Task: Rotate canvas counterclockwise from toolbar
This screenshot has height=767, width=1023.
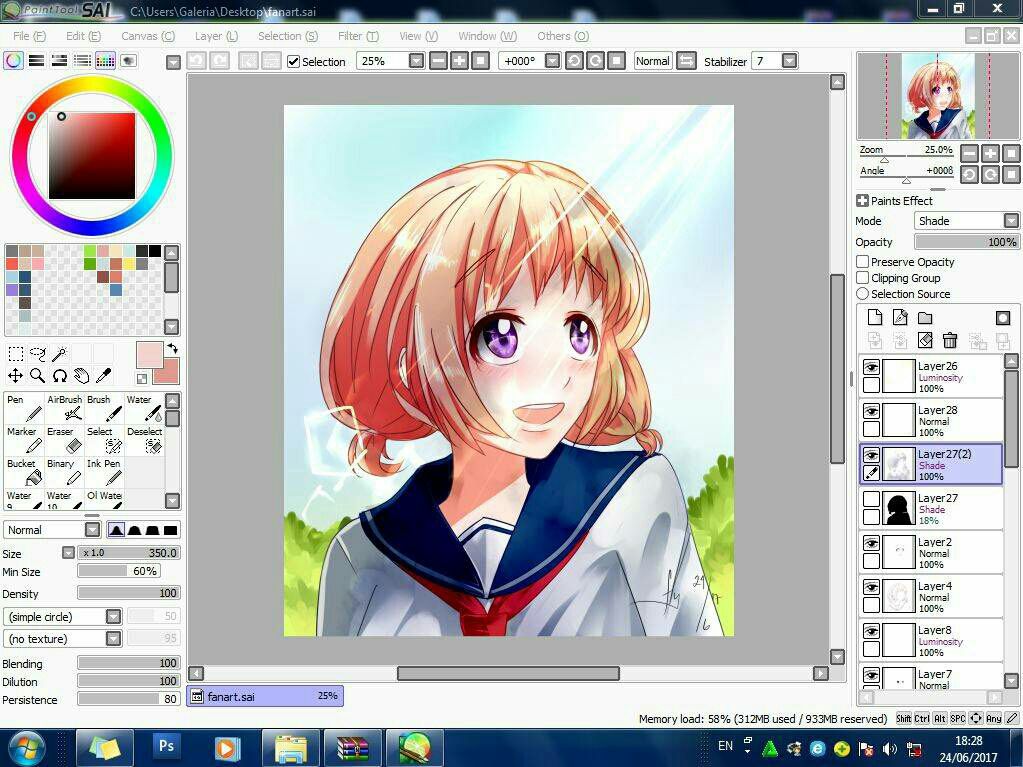Action: click(574, 61)
